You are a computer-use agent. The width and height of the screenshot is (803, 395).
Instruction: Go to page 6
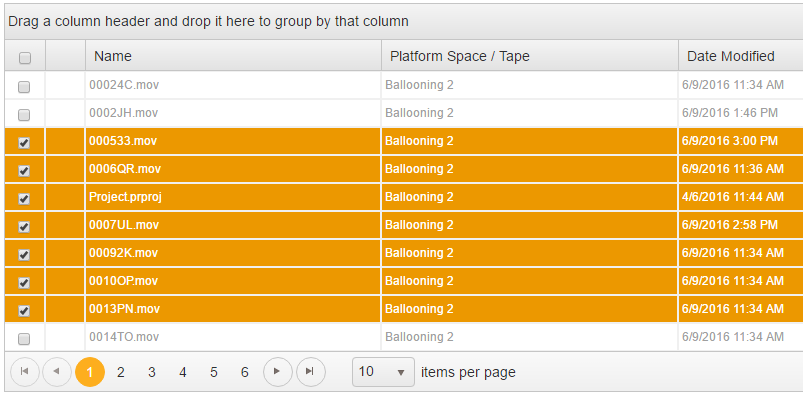pyautogui.click(x=244, y=372)
